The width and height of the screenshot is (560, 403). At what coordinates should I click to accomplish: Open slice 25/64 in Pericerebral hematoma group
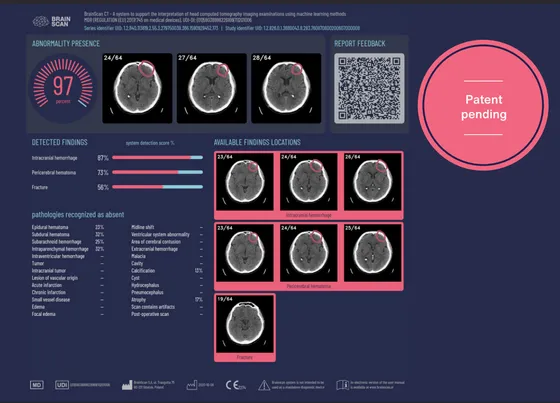(373, 253)
